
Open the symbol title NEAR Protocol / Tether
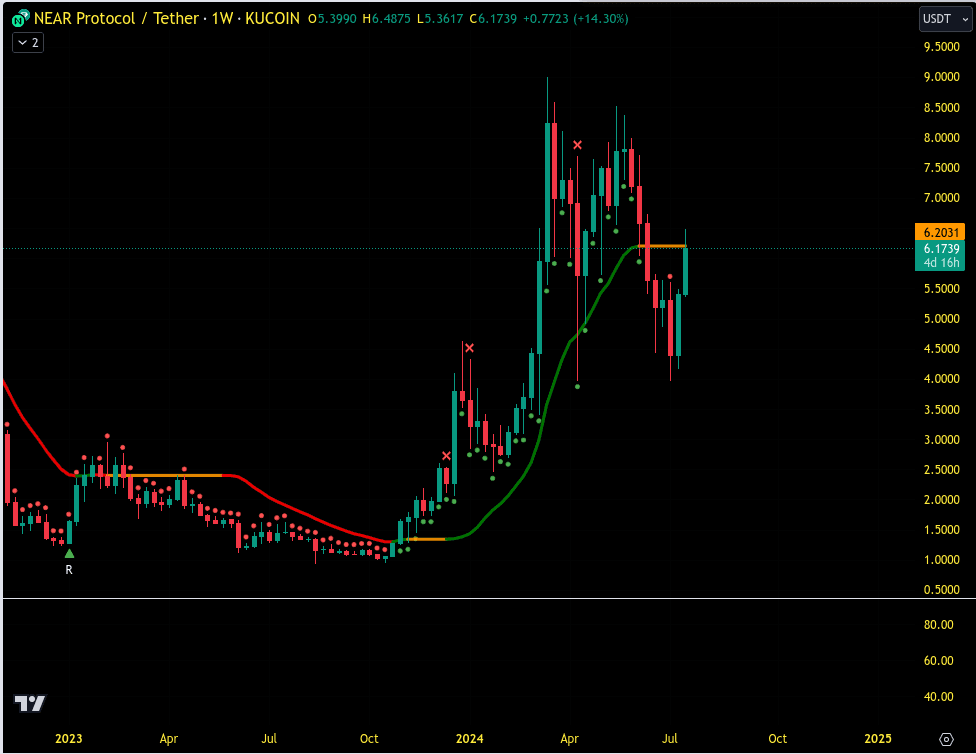click(x=116, y=19)
